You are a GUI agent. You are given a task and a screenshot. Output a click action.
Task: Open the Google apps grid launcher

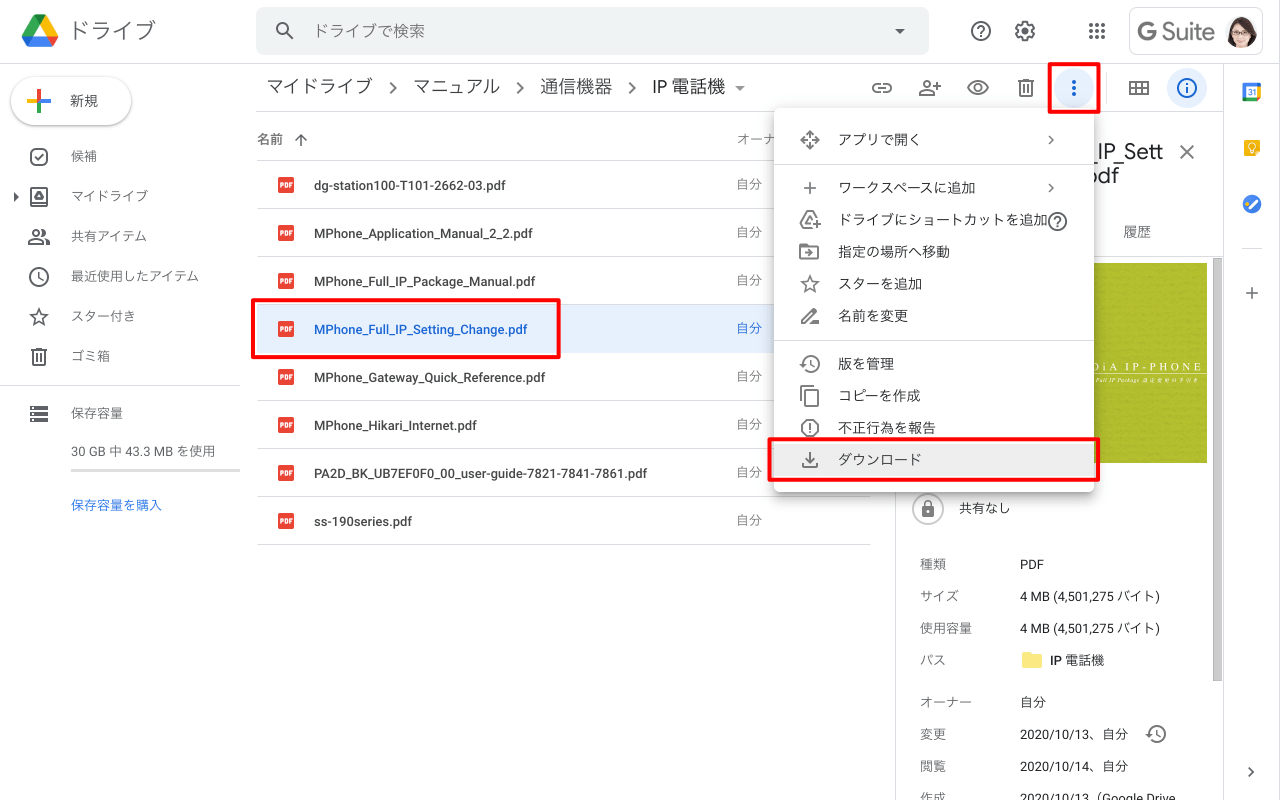coord(1097,31)
